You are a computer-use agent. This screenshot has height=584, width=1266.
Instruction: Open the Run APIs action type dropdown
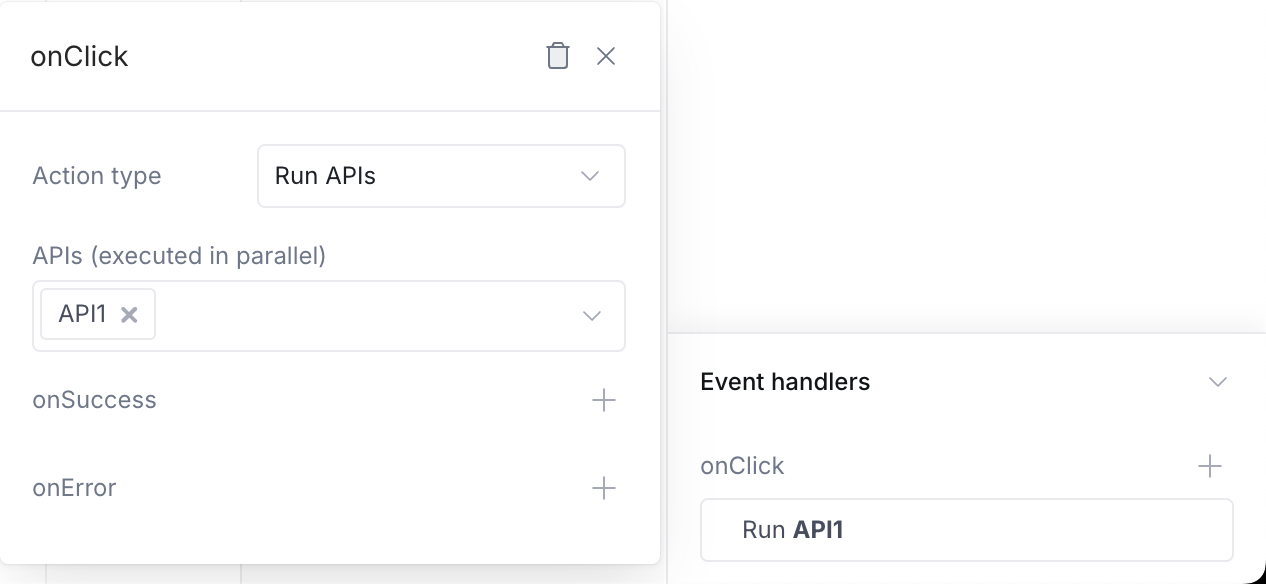441,176
